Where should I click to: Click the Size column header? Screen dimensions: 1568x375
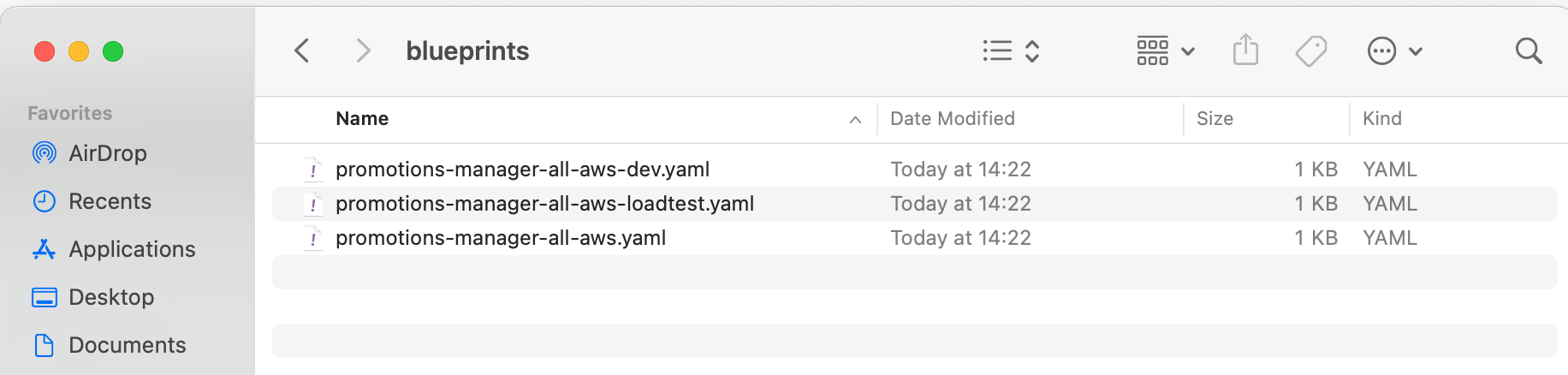click(1215, 119)
